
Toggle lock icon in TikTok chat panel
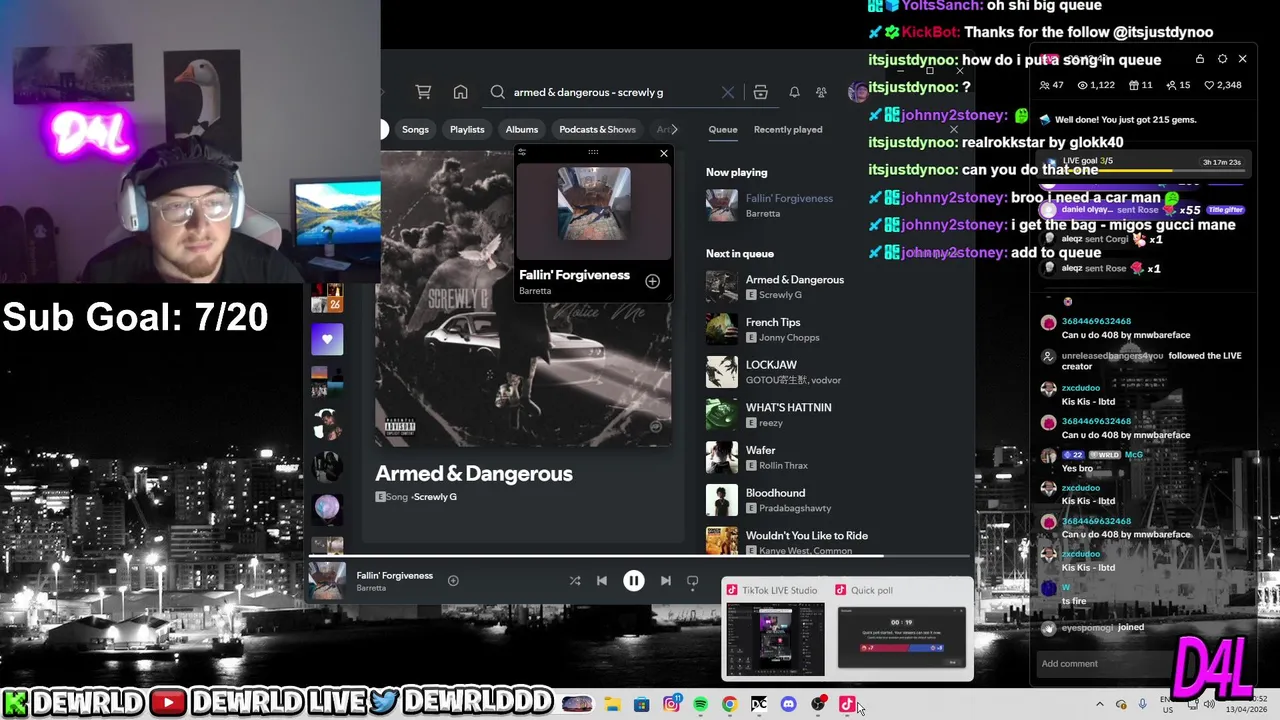pyautogui.click(x=1200, y=59)
